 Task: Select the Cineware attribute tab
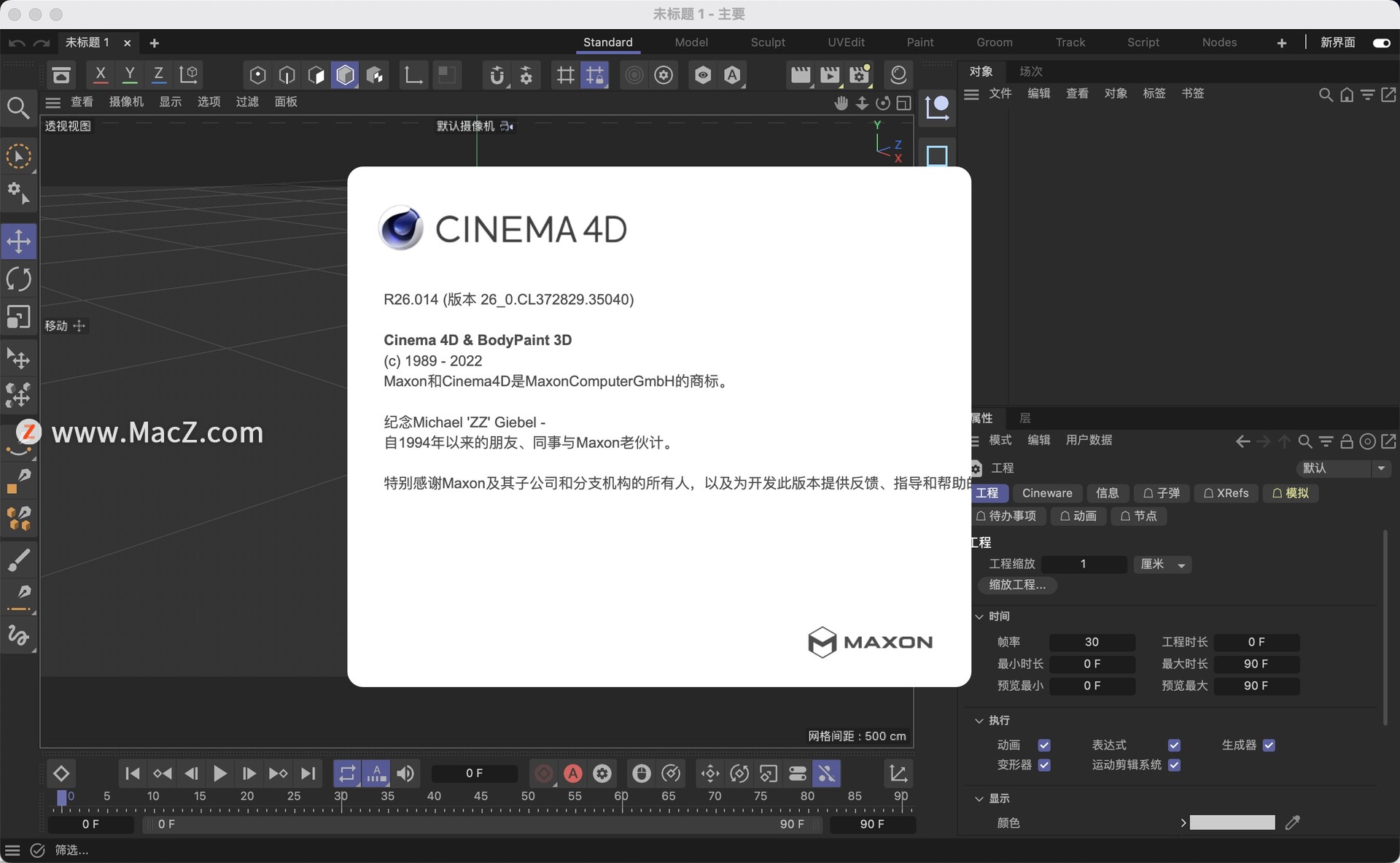pyautogui.click(x=1047, y=493)
